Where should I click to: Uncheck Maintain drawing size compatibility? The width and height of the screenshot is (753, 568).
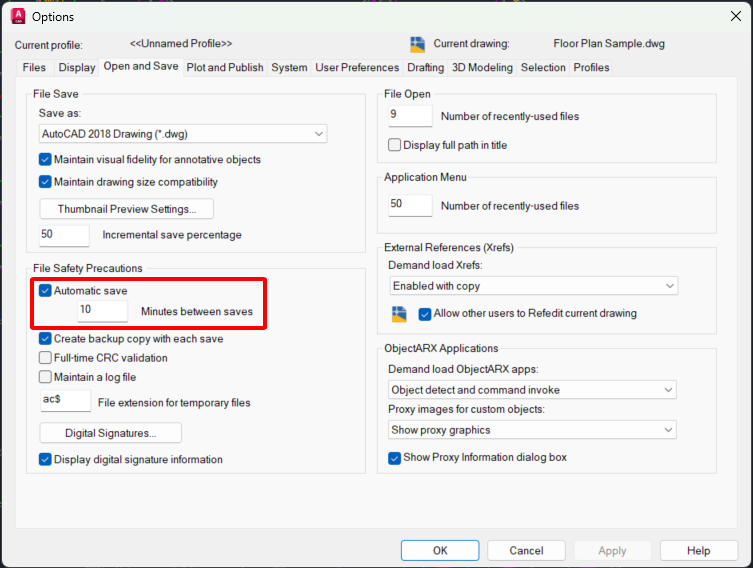point(45,182)
